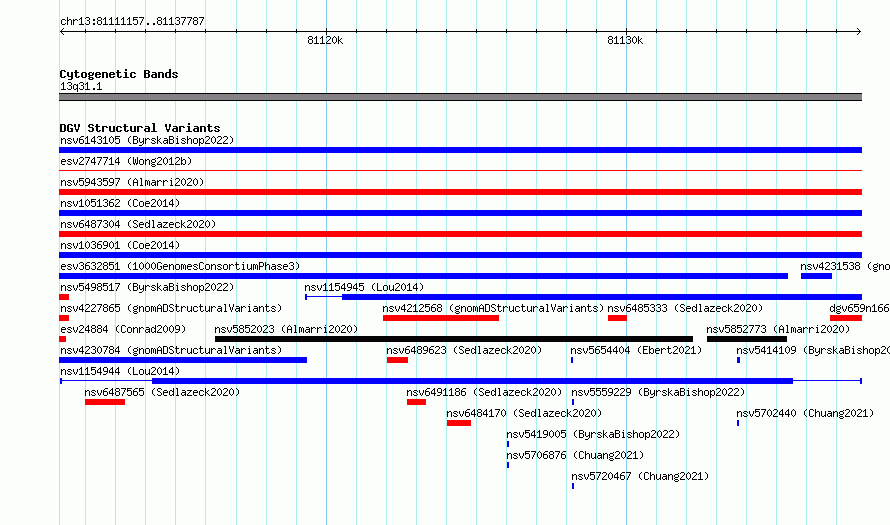
Task: Click the nsv6143105 (ByrskaBishop2022) variant label
Action: [x=147, y=140]
